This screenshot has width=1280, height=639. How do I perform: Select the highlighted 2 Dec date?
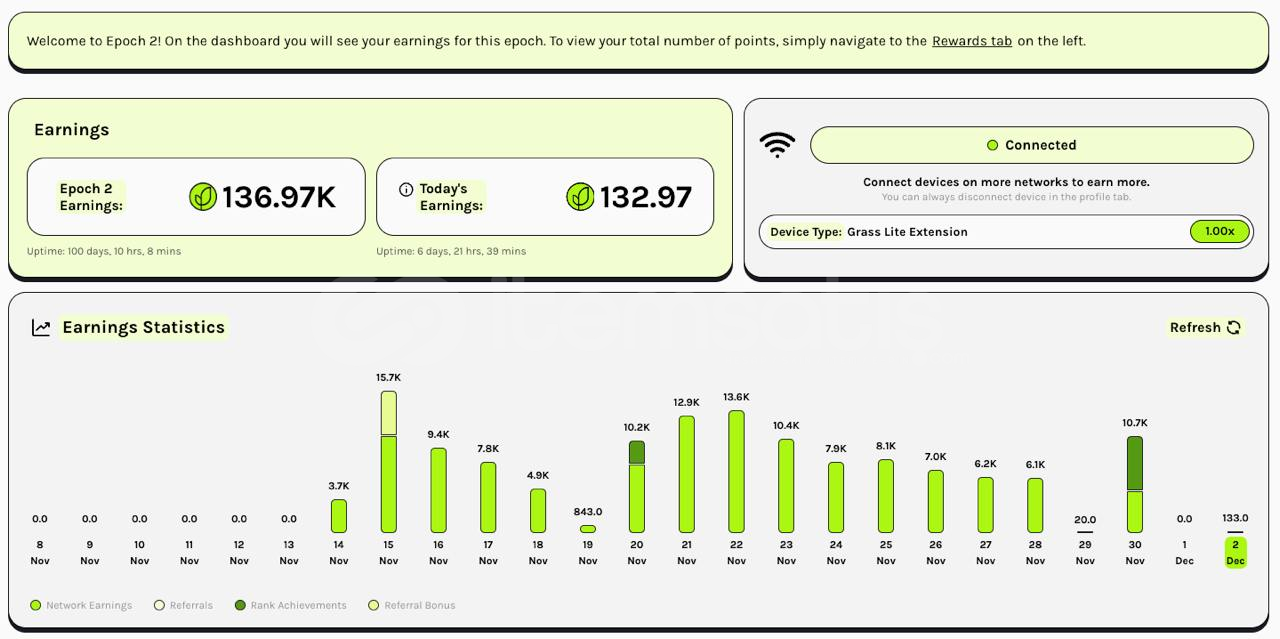(x=1235, y=553)
